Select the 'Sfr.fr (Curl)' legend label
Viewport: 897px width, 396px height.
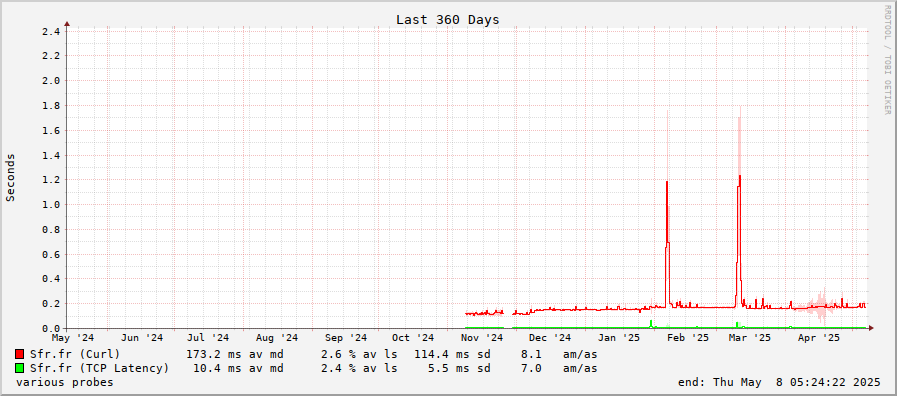coord(75,354)
